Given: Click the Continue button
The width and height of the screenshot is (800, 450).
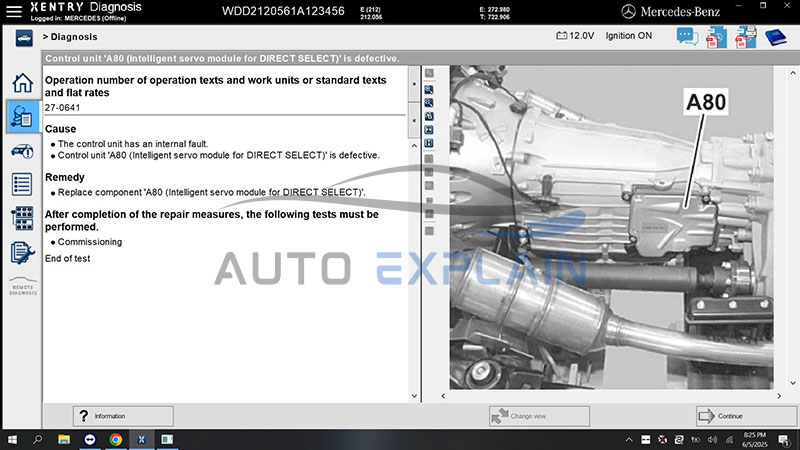Looking at the screenshot, I should coord(746,416).
